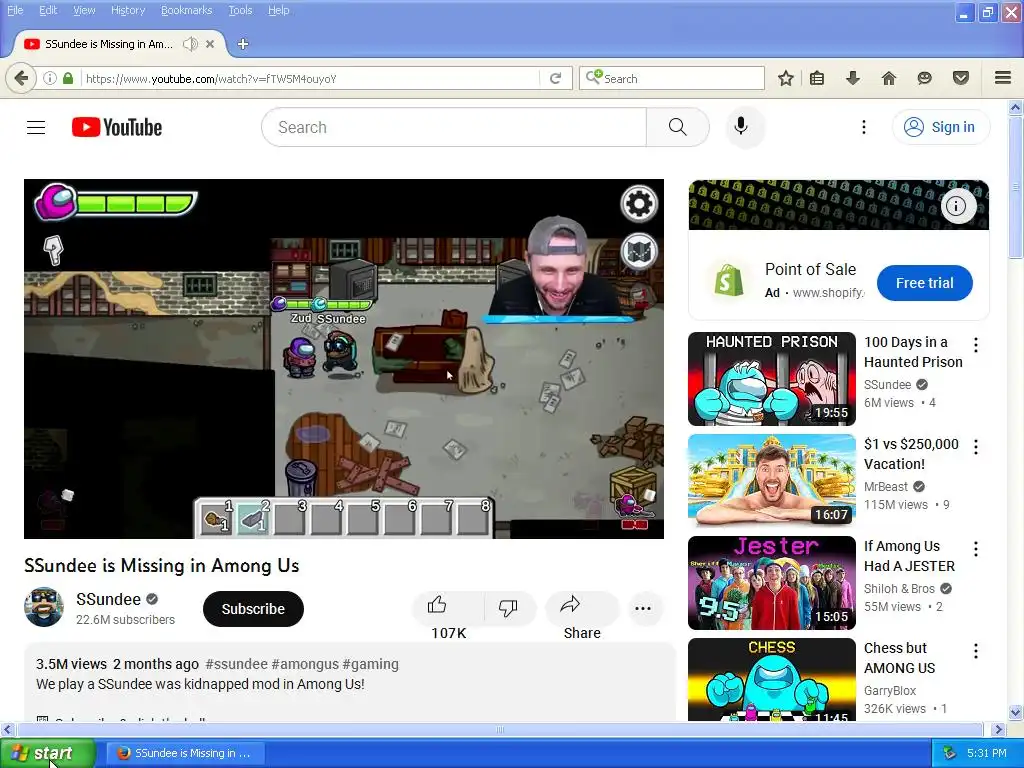
Task: Select the Firefox SSundee taskbar button
Action: click(184, 753)
